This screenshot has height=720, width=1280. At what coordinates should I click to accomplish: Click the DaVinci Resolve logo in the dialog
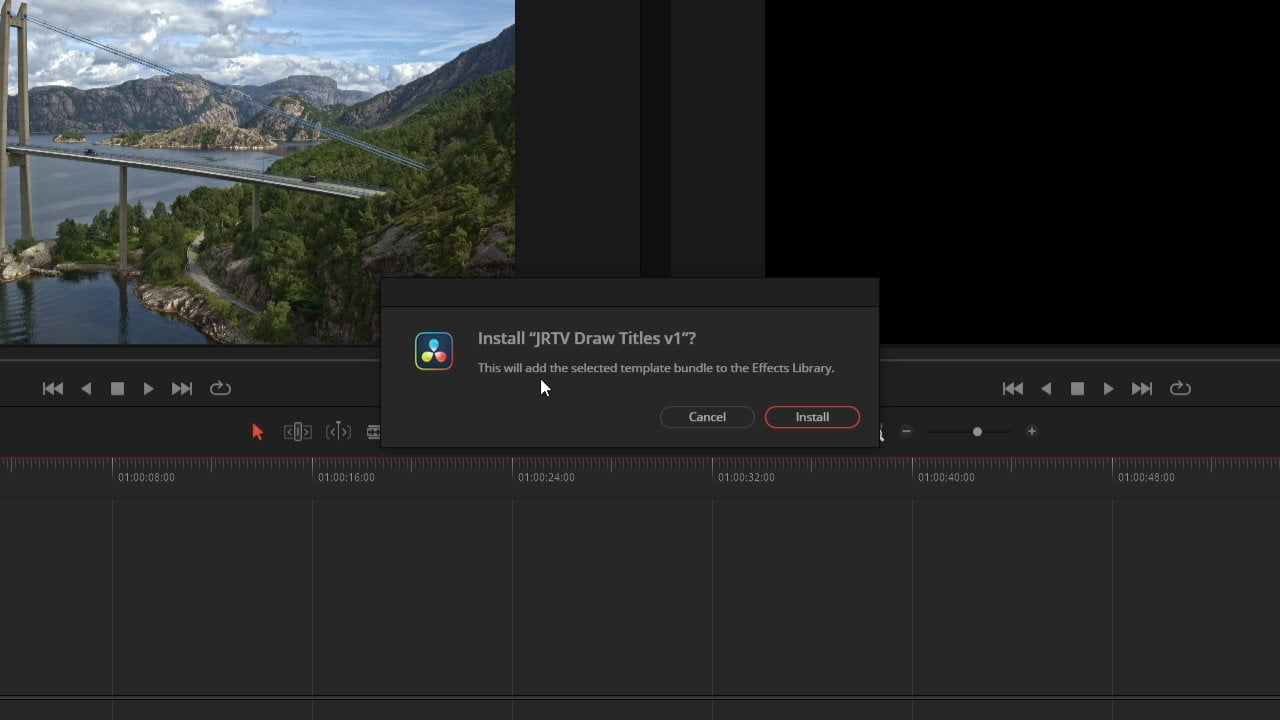pos(434,351)
